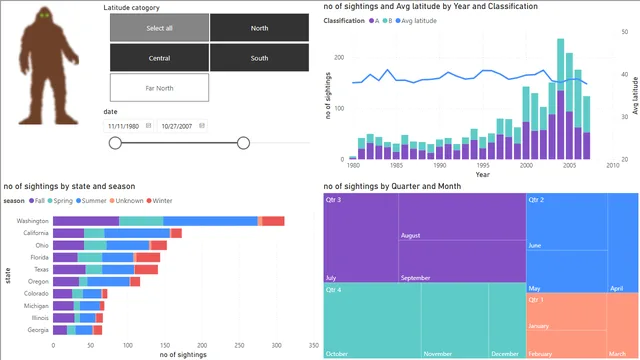Click the Washington Winter bar segment
The image size is (640, 360).
(x=273, y=221)
